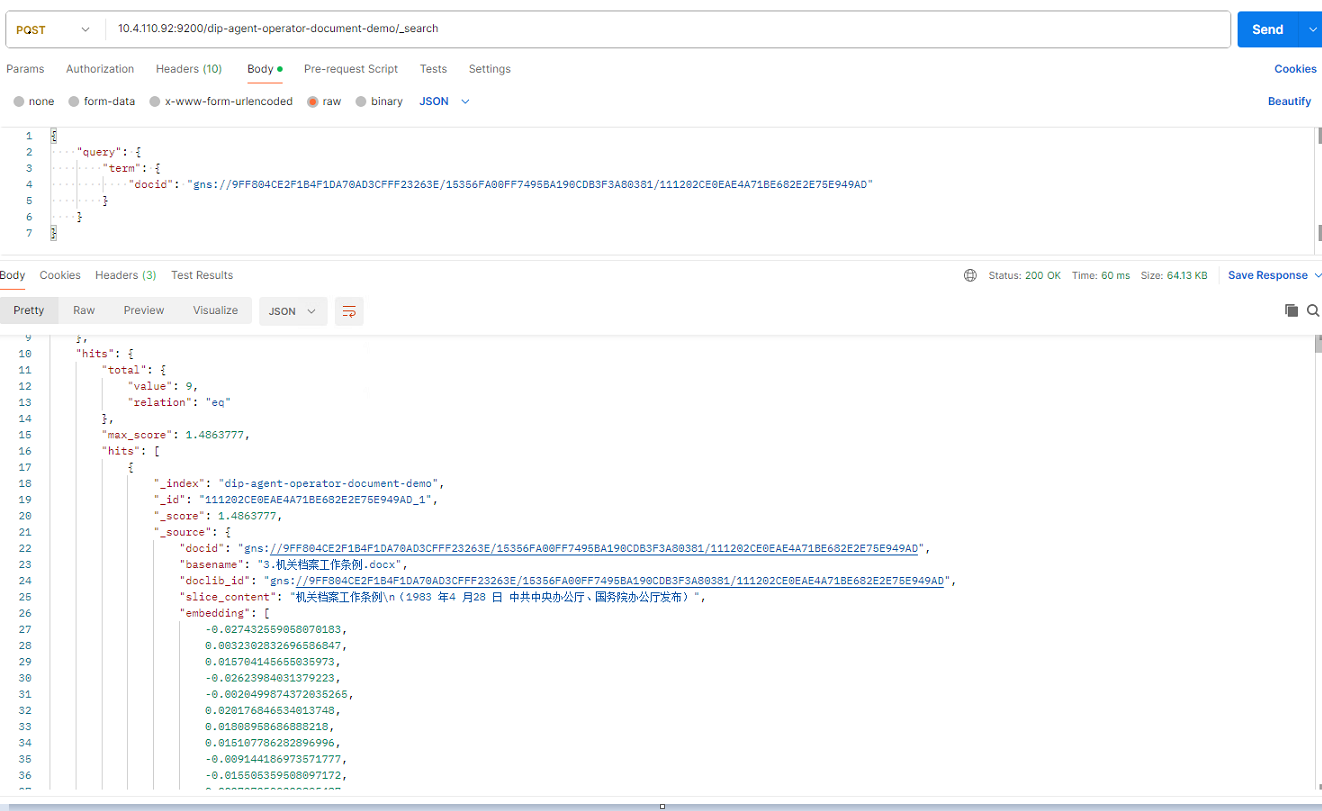Select the binary body radio button
Screen dimensions: 1322x811
pos(361,102)
